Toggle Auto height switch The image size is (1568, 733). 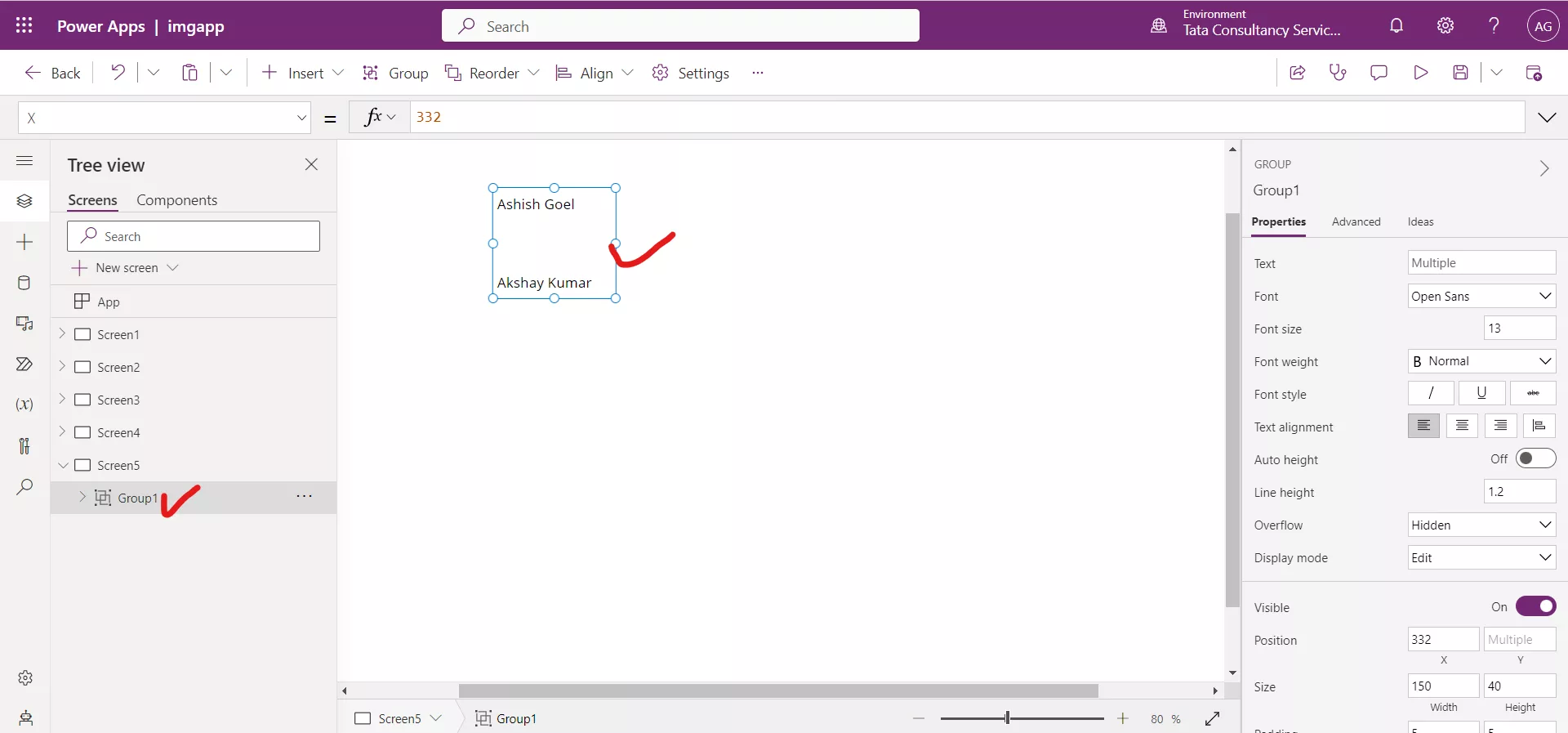click(x=1535, y=458)
